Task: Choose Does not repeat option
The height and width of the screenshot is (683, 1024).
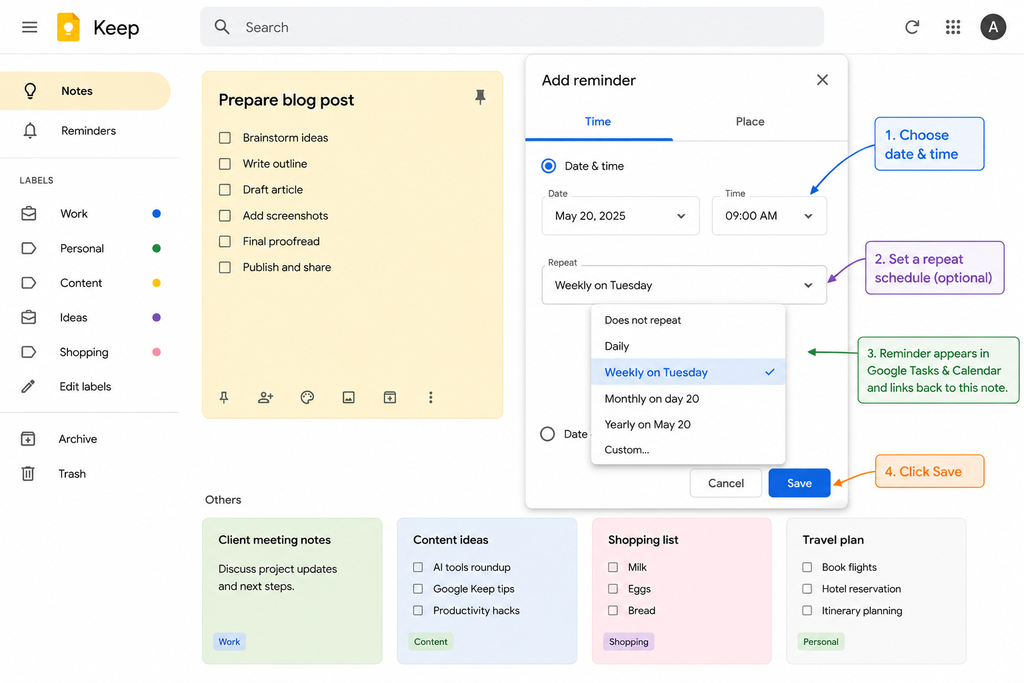Action: tap(688, 320)
